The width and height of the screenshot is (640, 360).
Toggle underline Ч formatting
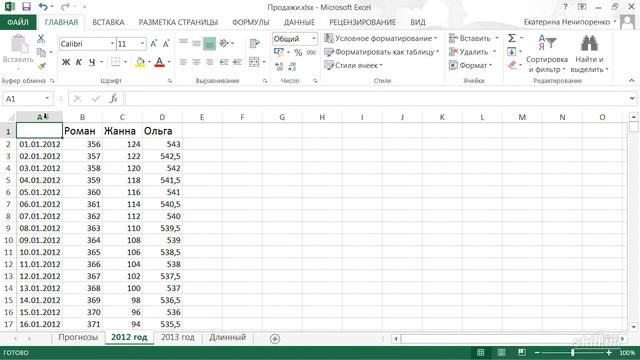click(x=92, y=62)
